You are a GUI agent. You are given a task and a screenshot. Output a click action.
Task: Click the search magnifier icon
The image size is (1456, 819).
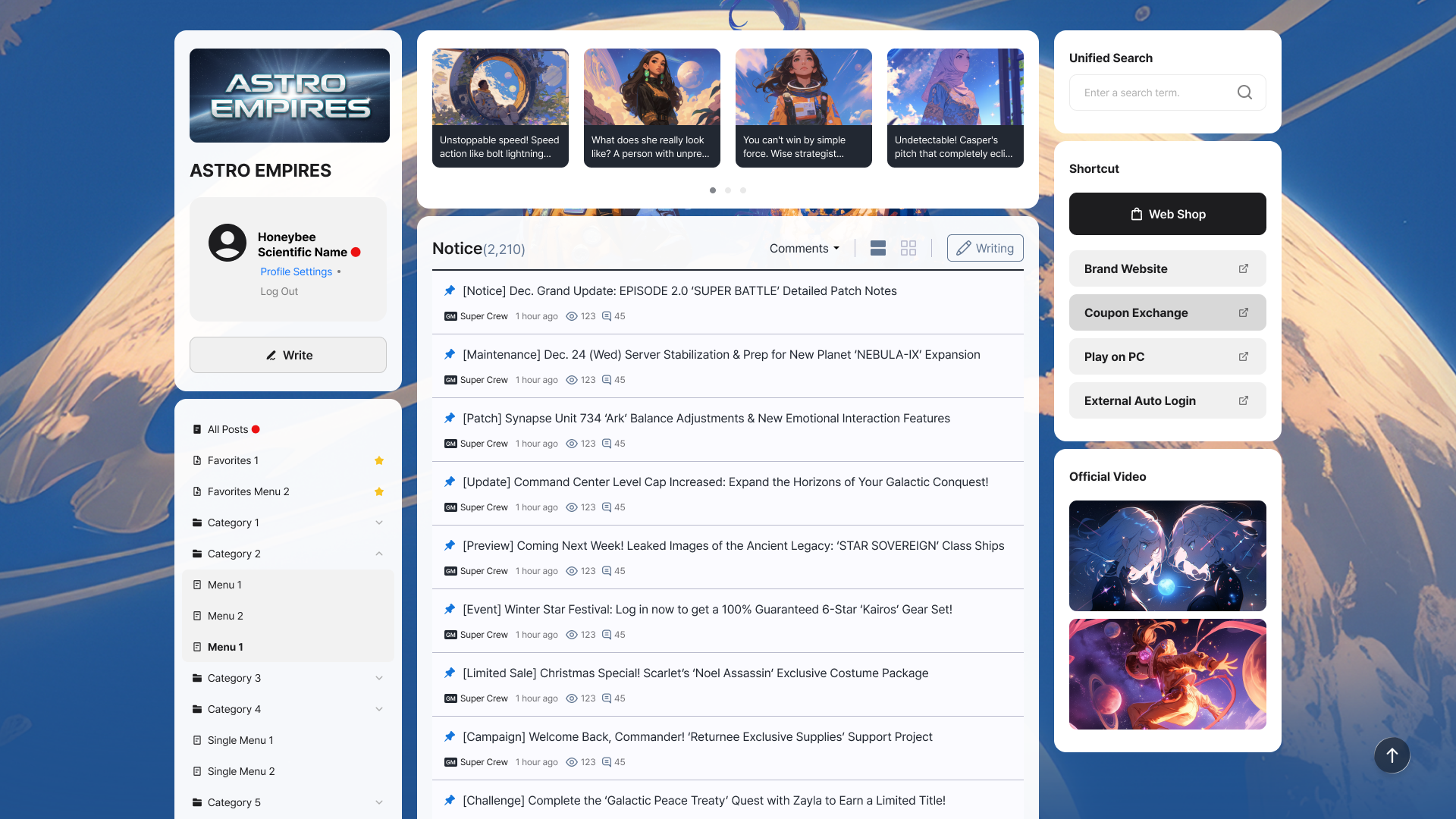[x=1244, y=93]
